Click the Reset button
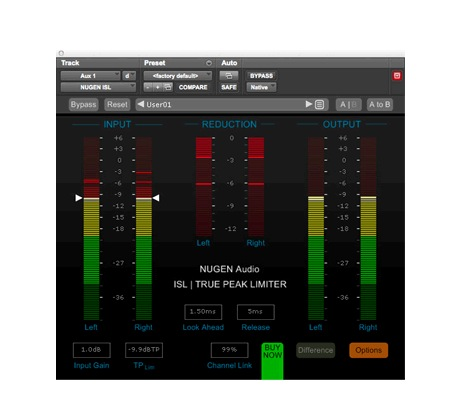Image resolution: width=460 pixels, height=416 pixels. 117,105
